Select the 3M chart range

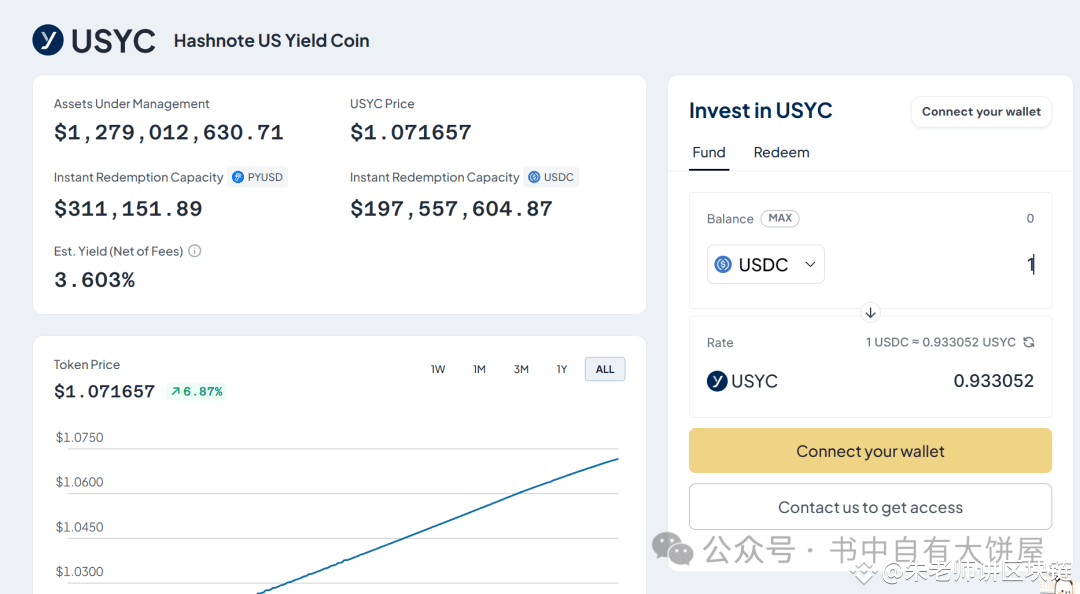[521, 369]
